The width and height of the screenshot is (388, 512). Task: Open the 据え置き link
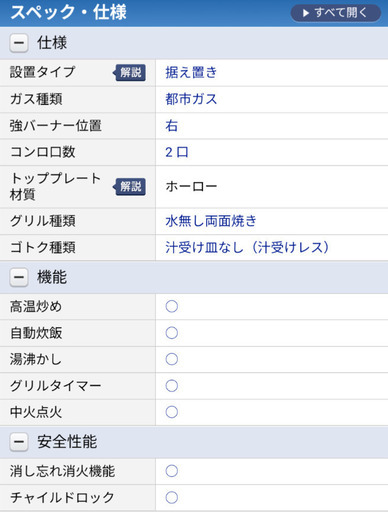(x=191, y=72)
